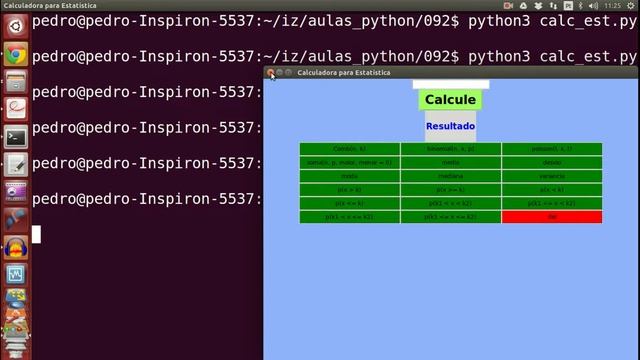Close the Calculadora para Estatistica window
Screen dimensions: 640x360
pyautogui.click(x=270, y=72)
